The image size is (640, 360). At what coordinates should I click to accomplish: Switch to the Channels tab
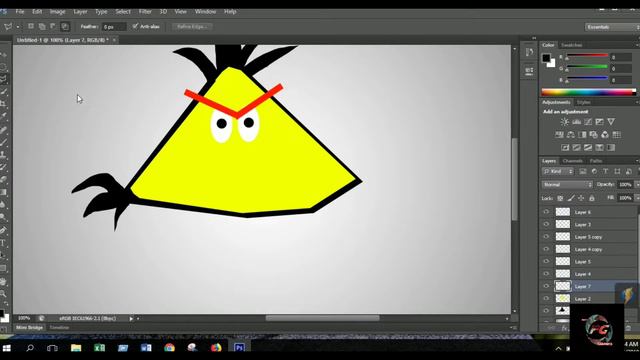pos(572,161)
